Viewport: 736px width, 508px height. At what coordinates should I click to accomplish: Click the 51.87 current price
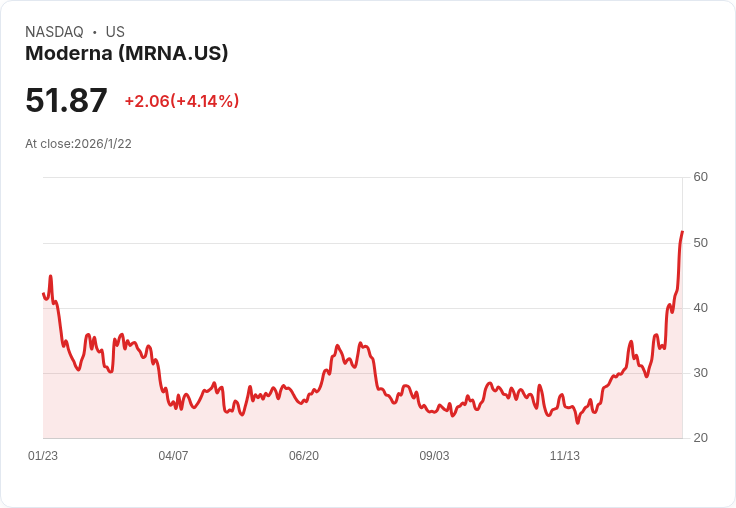pos(66,101)
